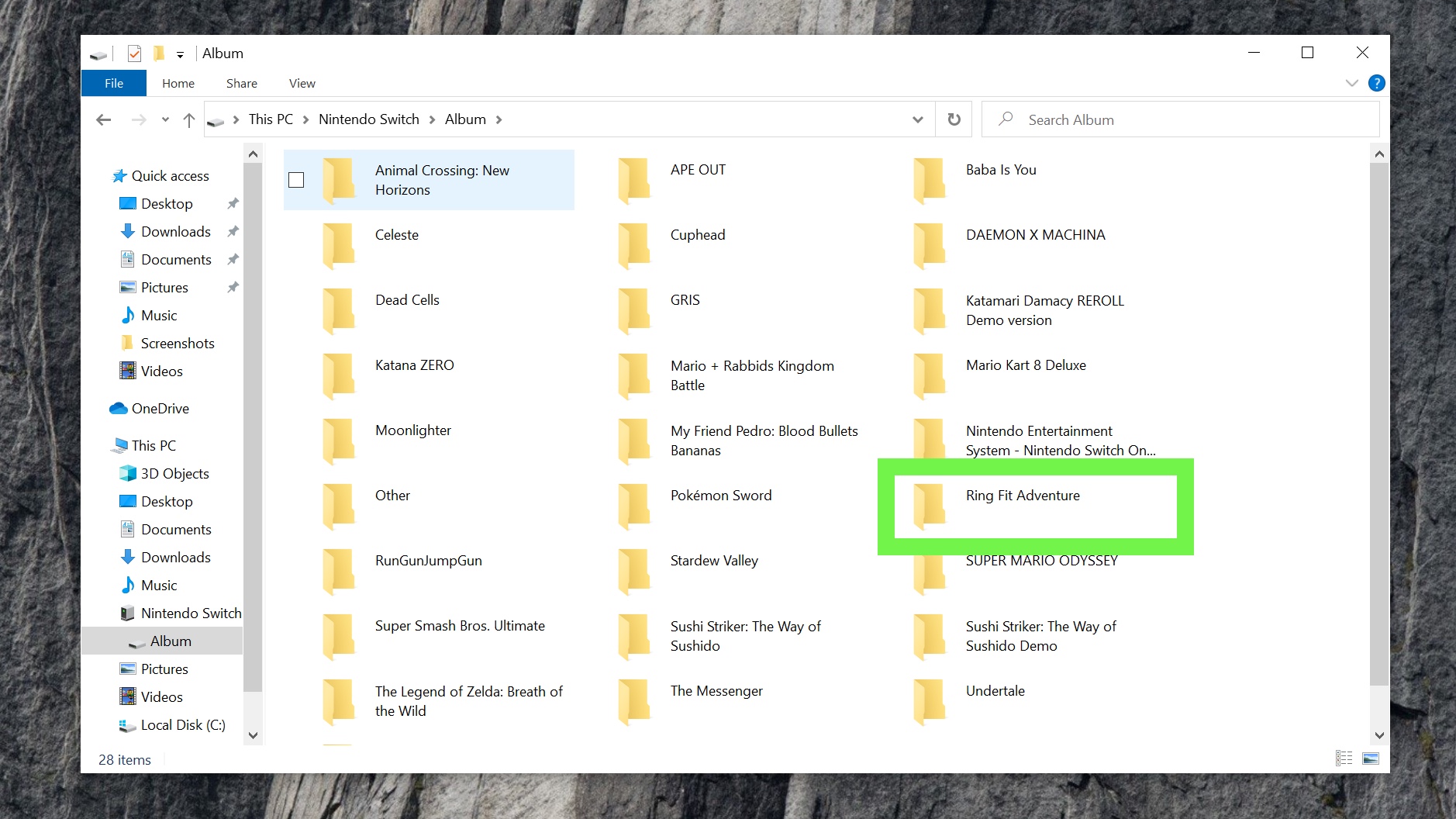
Task: Select the Super Smash Bros. Ultimate folder name
Action: pos(460,626)
